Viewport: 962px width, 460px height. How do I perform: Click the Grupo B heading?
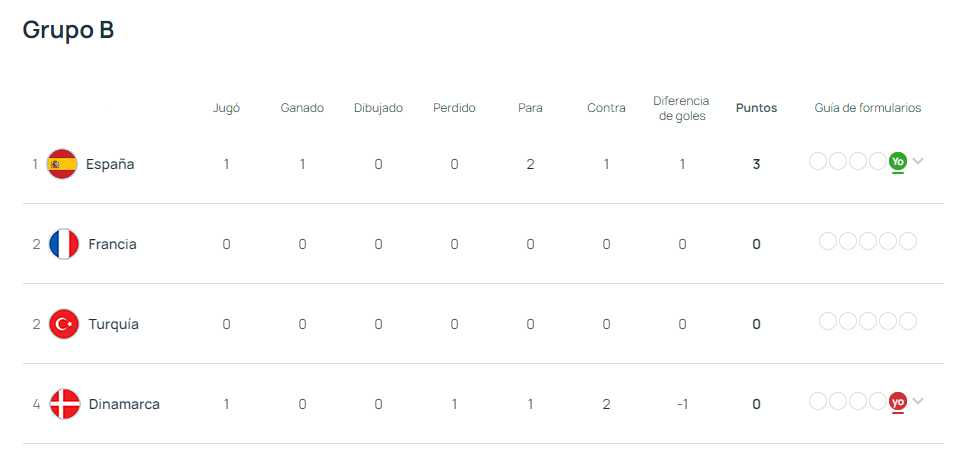pos(68,31)
